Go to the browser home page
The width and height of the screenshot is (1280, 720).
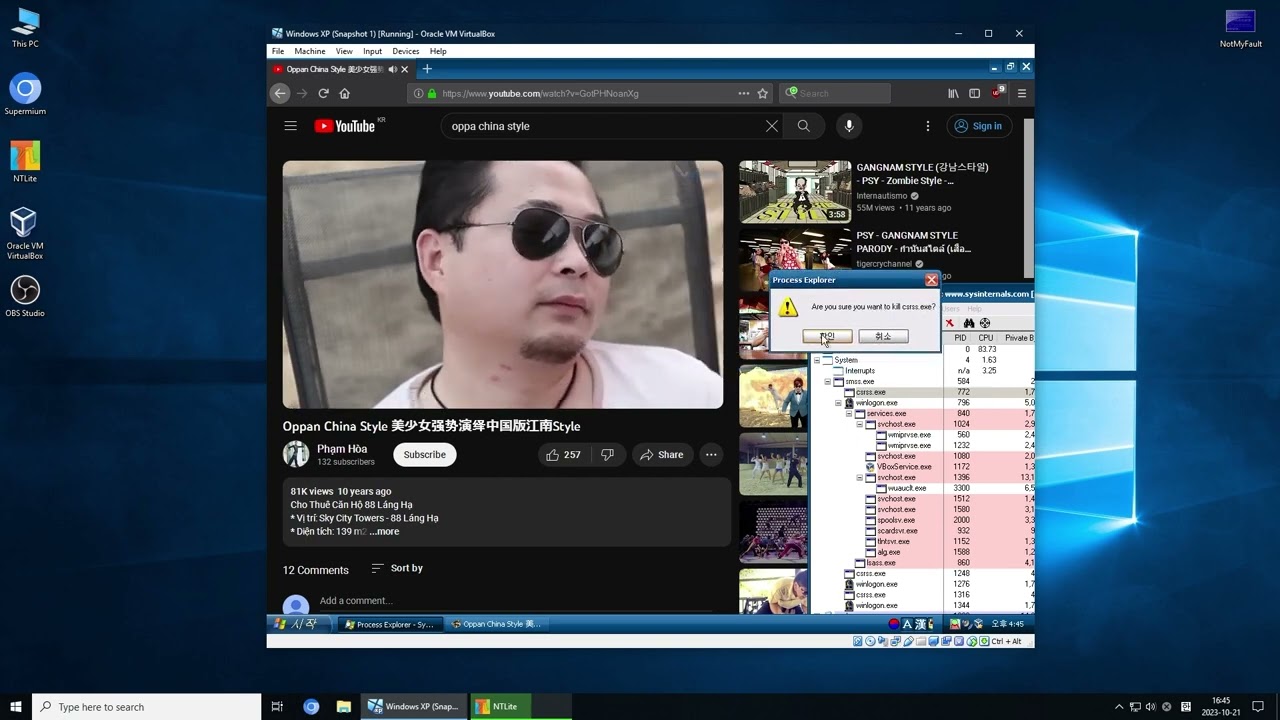345,93
